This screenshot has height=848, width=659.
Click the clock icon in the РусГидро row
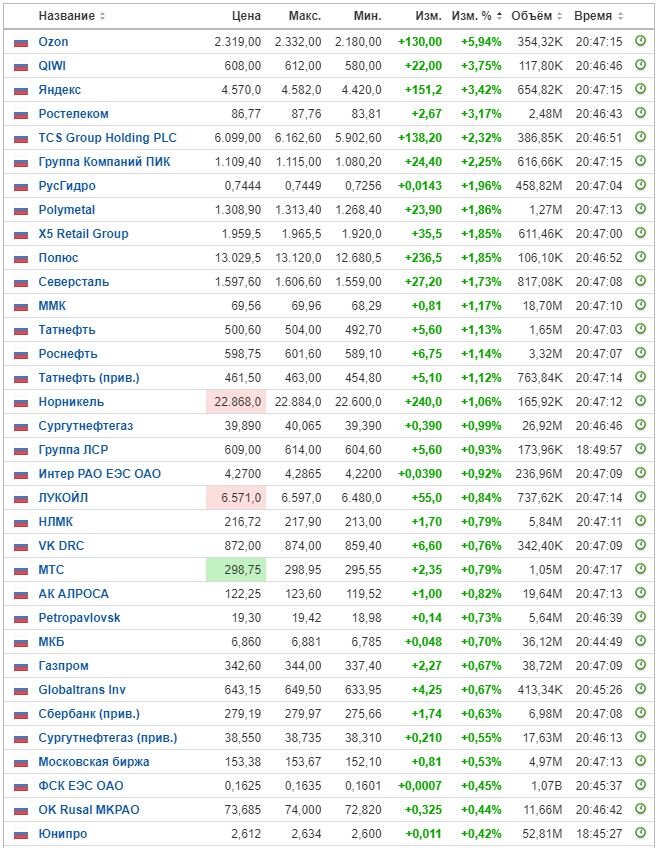[x=640, y=185]
